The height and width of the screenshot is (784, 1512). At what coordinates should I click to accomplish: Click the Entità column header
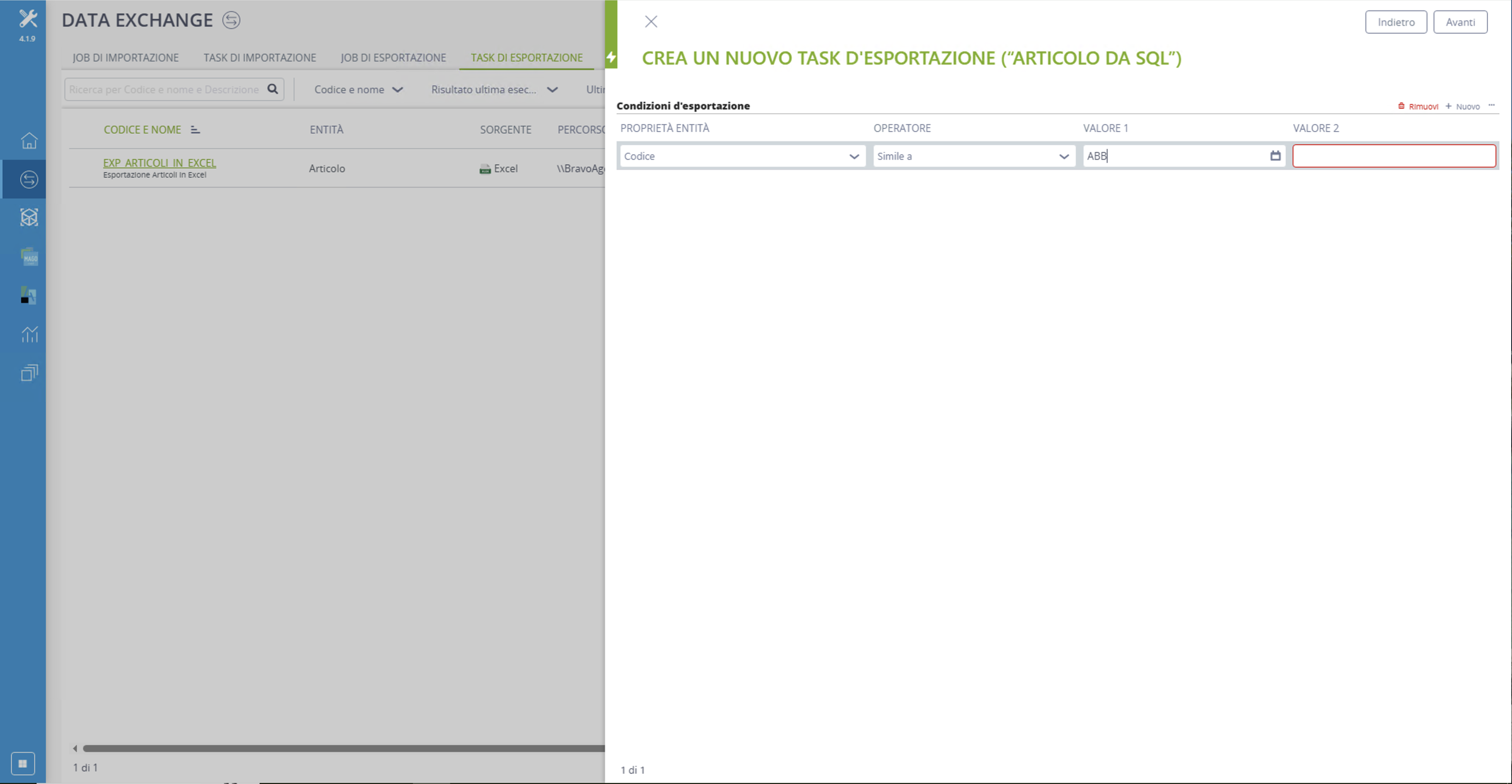pos(326,130)
